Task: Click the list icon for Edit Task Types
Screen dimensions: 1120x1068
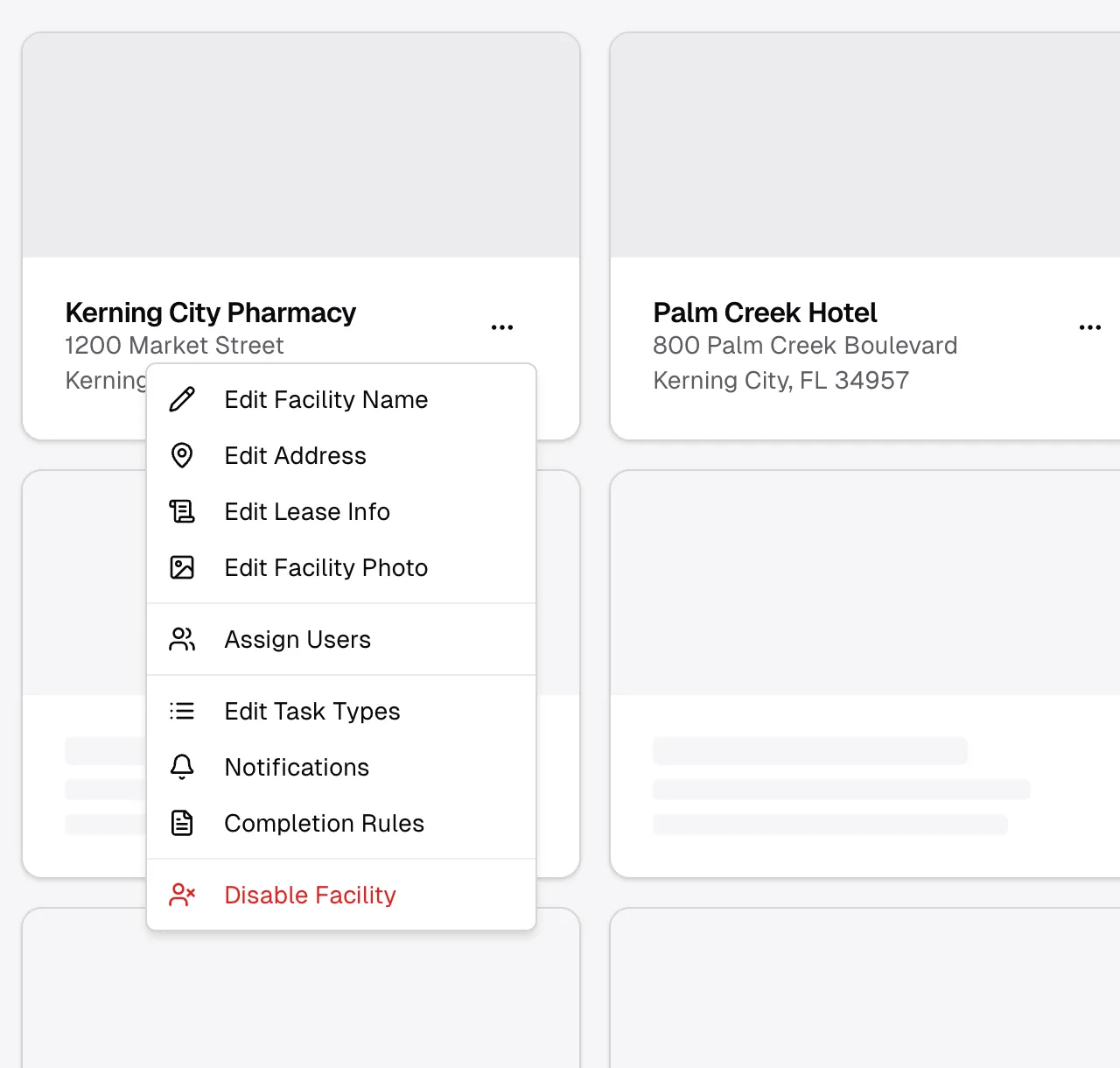Action: coord(182,711)
